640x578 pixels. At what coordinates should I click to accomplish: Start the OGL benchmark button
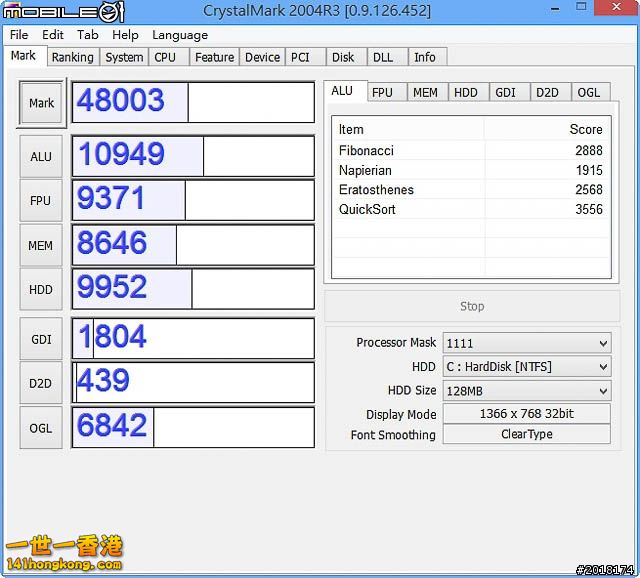pyautogui.click(x=41, y=427)
